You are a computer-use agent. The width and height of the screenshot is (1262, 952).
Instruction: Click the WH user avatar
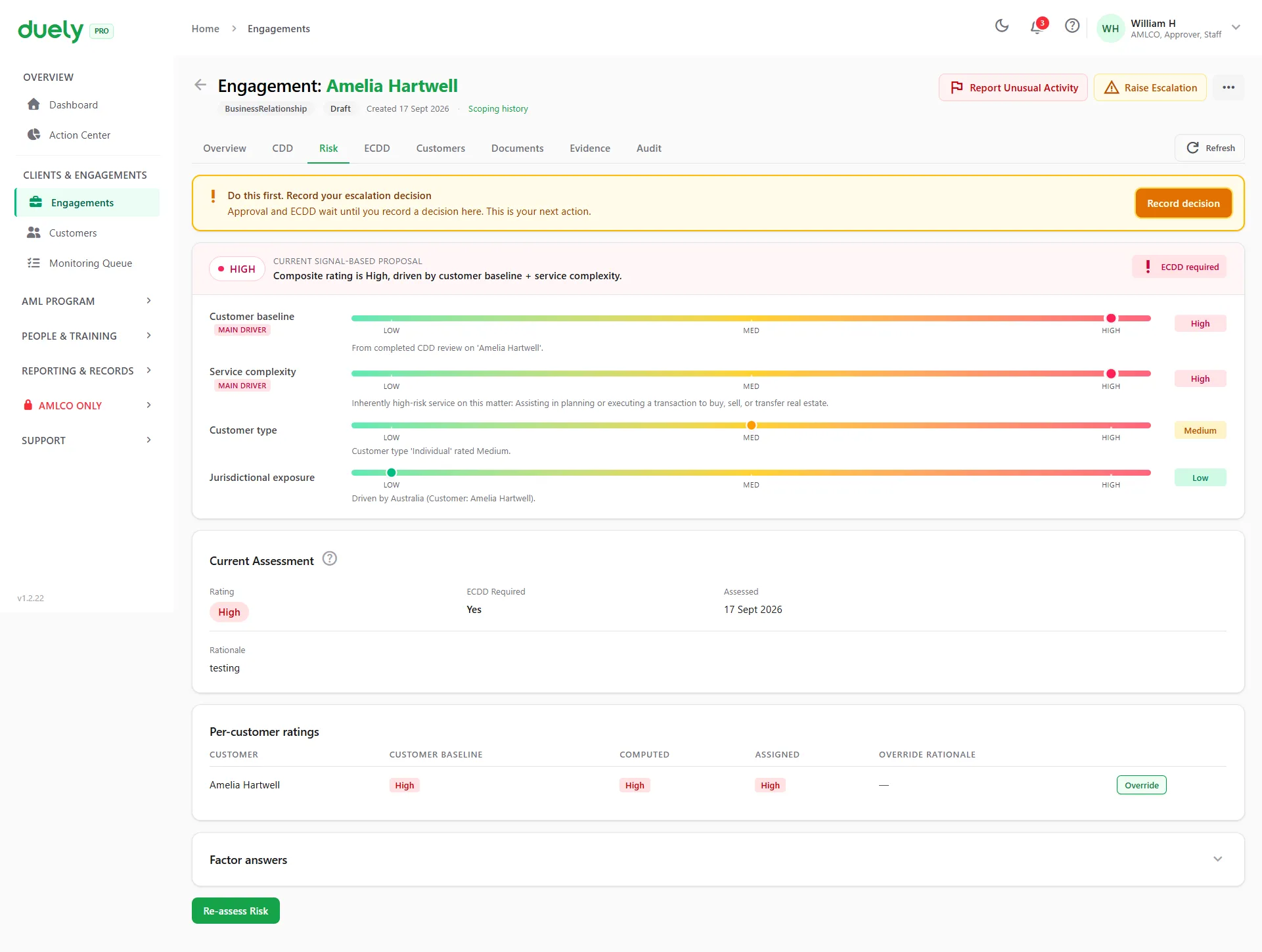[x=1110, y=29]
